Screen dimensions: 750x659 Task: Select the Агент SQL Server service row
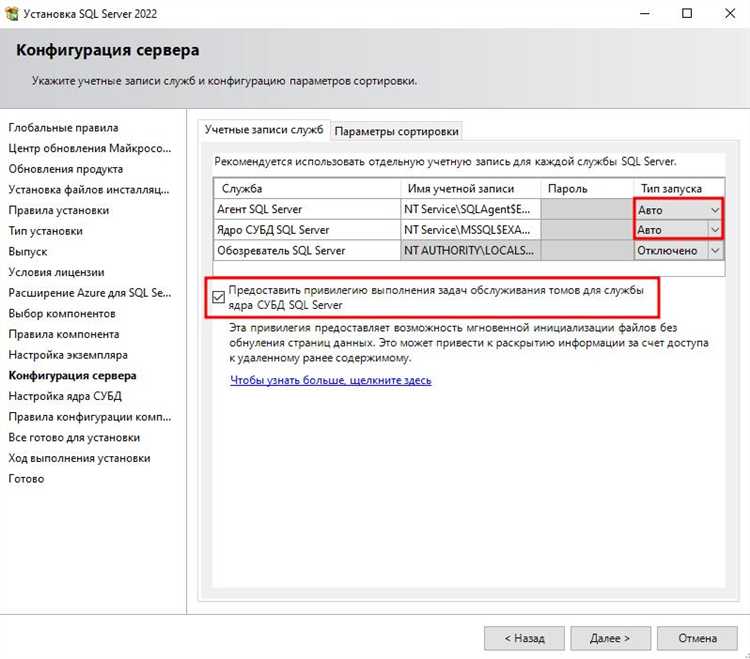307,209
